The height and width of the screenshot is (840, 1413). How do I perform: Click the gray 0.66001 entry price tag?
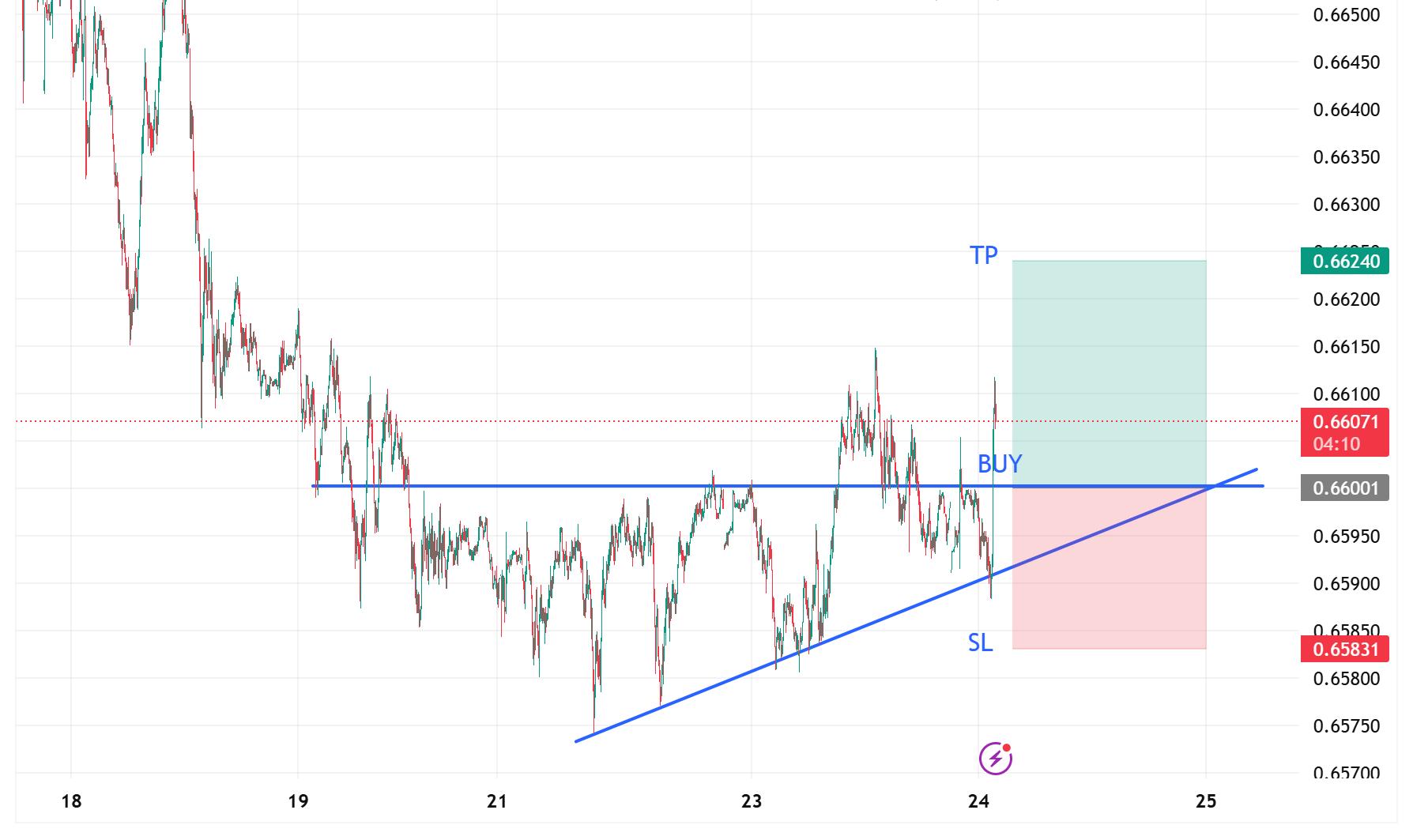tap(1343, 488)
